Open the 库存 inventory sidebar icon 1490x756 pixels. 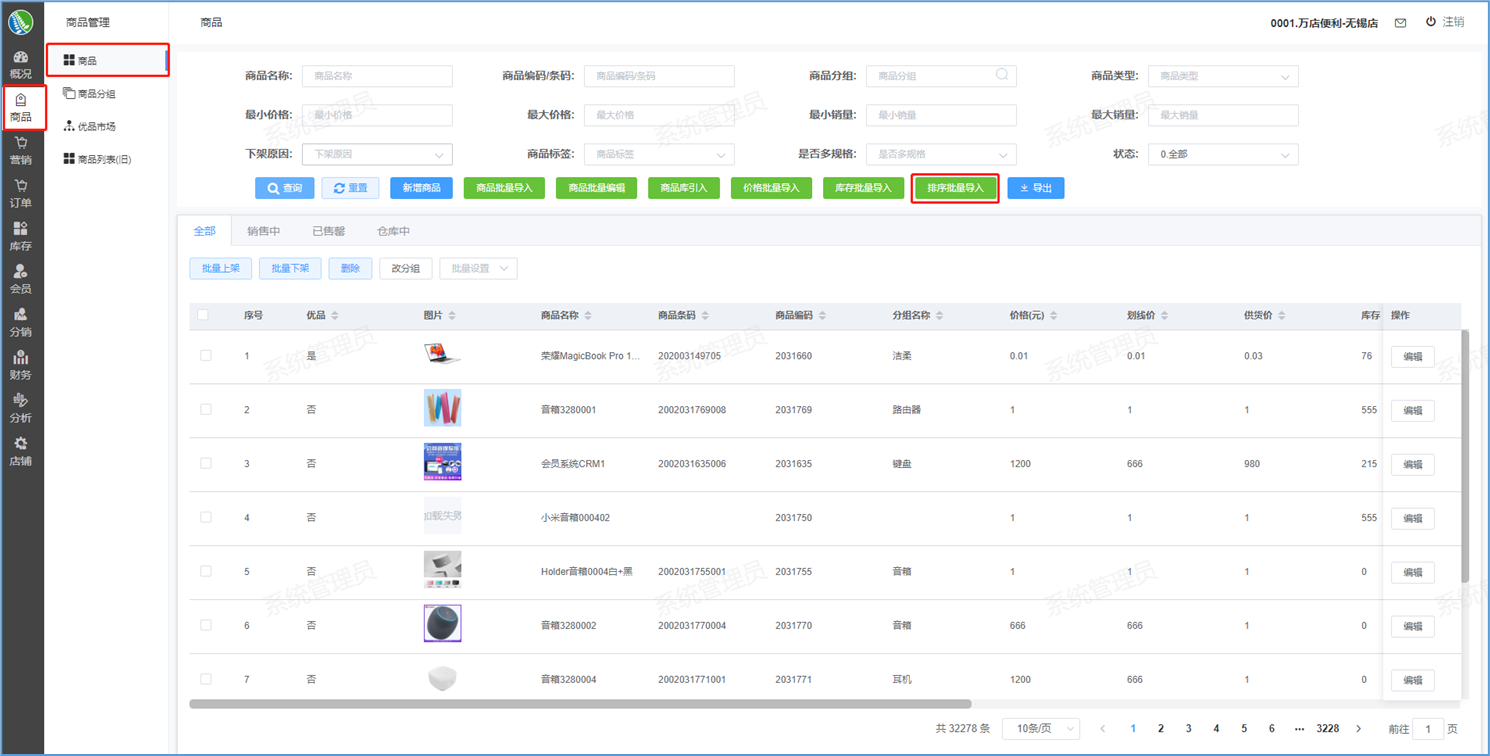[x=20, y=236]
